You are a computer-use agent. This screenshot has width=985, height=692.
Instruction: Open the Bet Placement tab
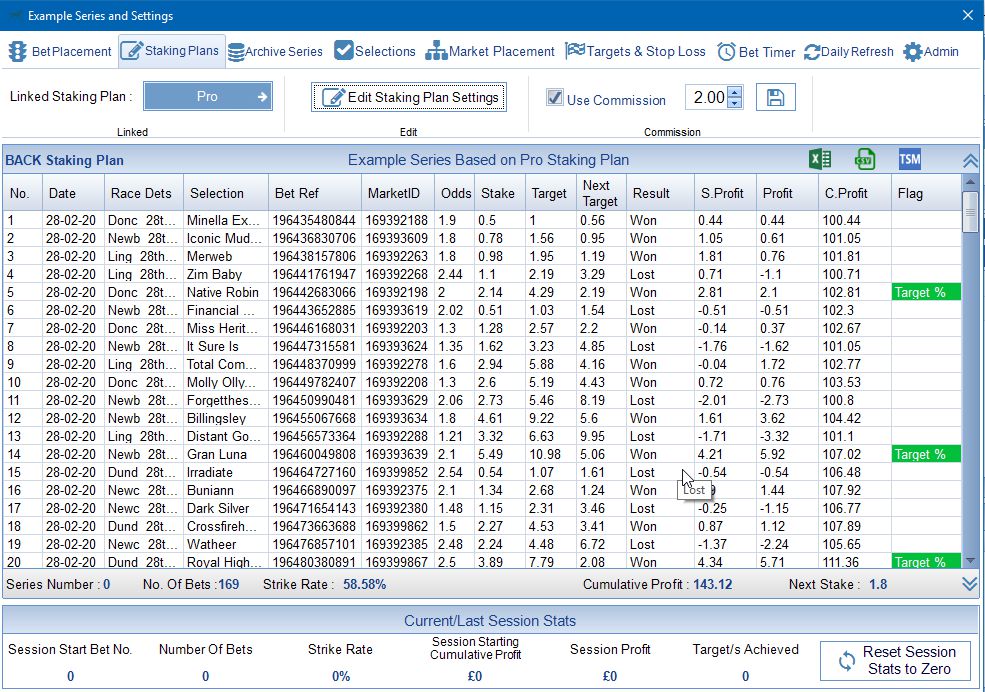click(x=60, y=51)
